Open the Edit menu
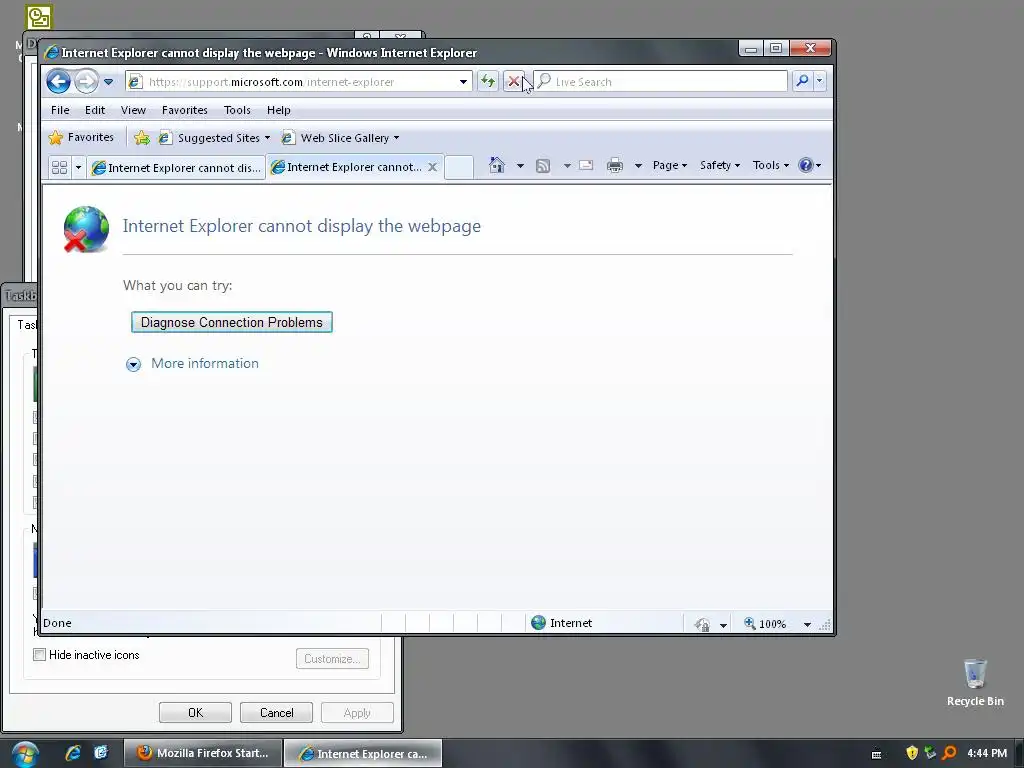1024x768 pixels. (95, 110)
